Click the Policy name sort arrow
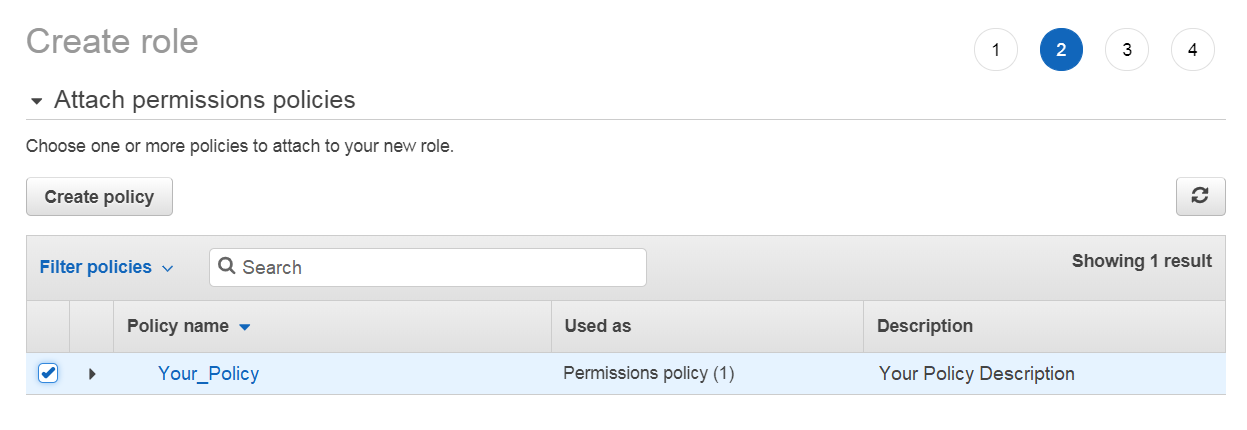 [x=245, y=327]
